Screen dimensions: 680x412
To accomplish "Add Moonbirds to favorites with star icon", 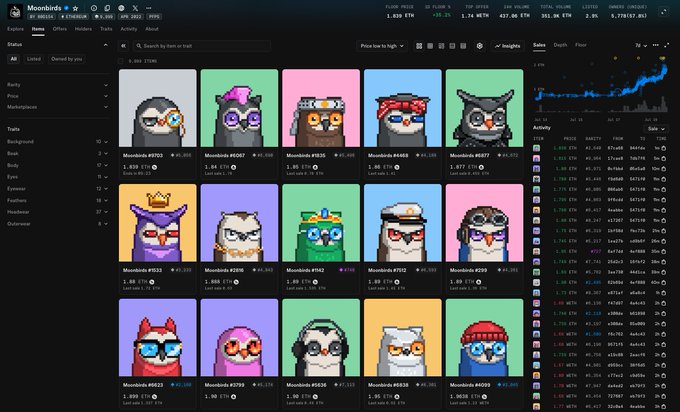I will [75, 8].
